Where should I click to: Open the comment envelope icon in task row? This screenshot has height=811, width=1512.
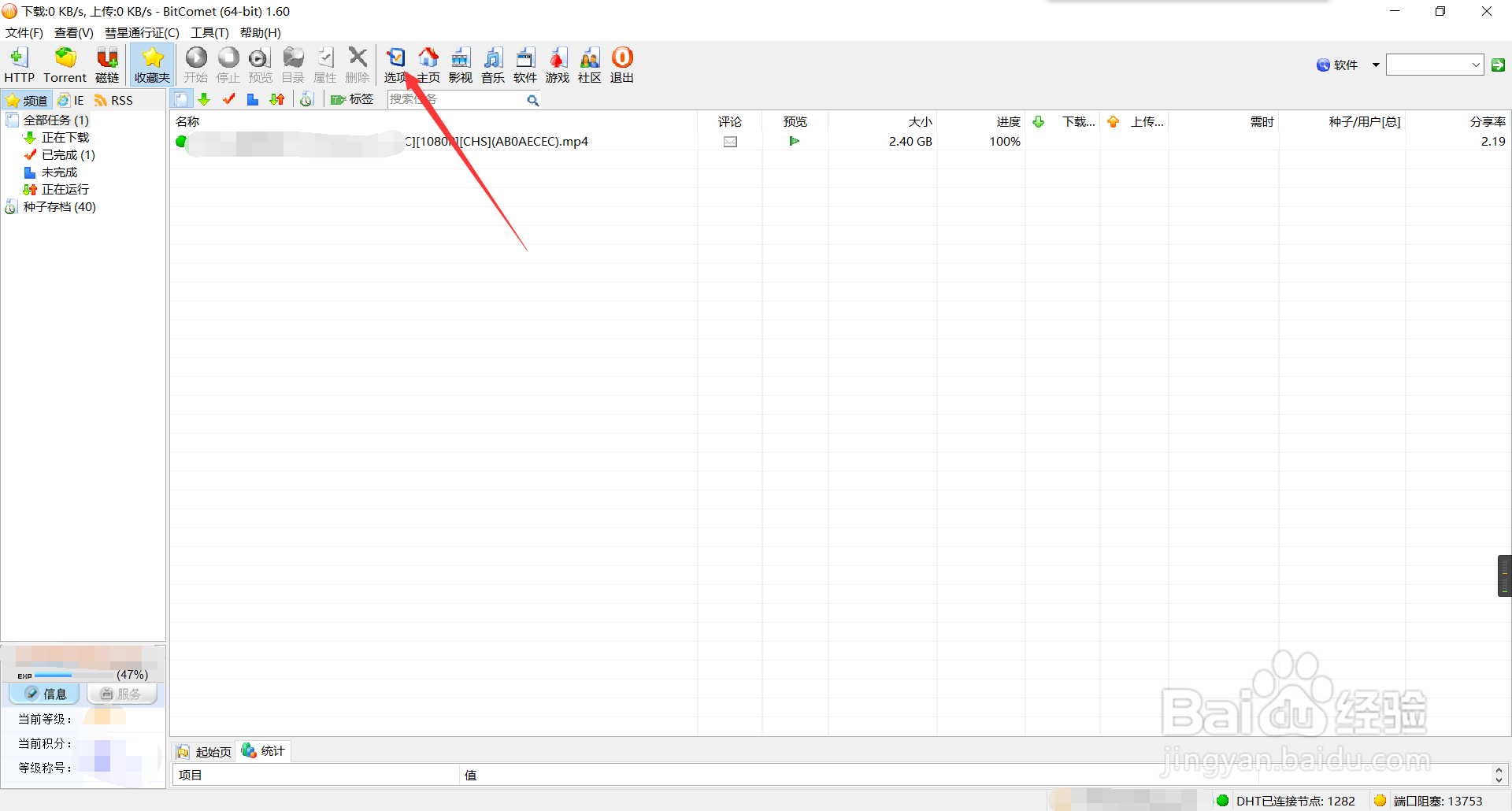point(730,142)
